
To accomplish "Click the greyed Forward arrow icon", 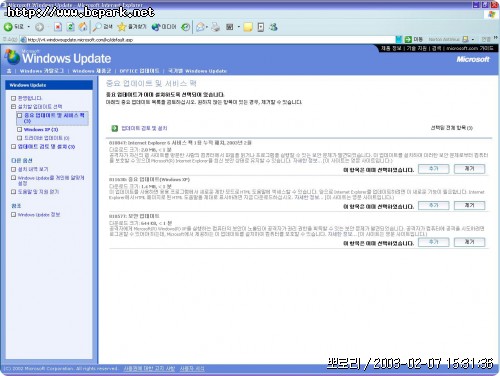I will 39,27.
